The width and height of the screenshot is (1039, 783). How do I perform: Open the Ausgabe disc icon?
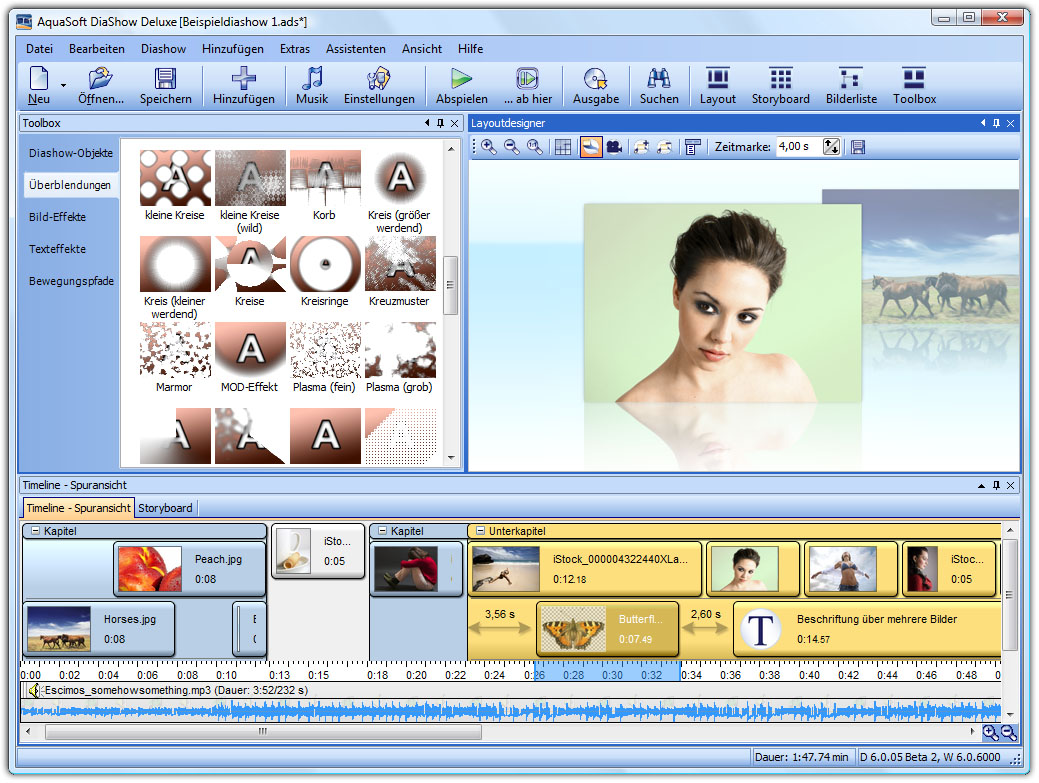click(x=596, y=80)
